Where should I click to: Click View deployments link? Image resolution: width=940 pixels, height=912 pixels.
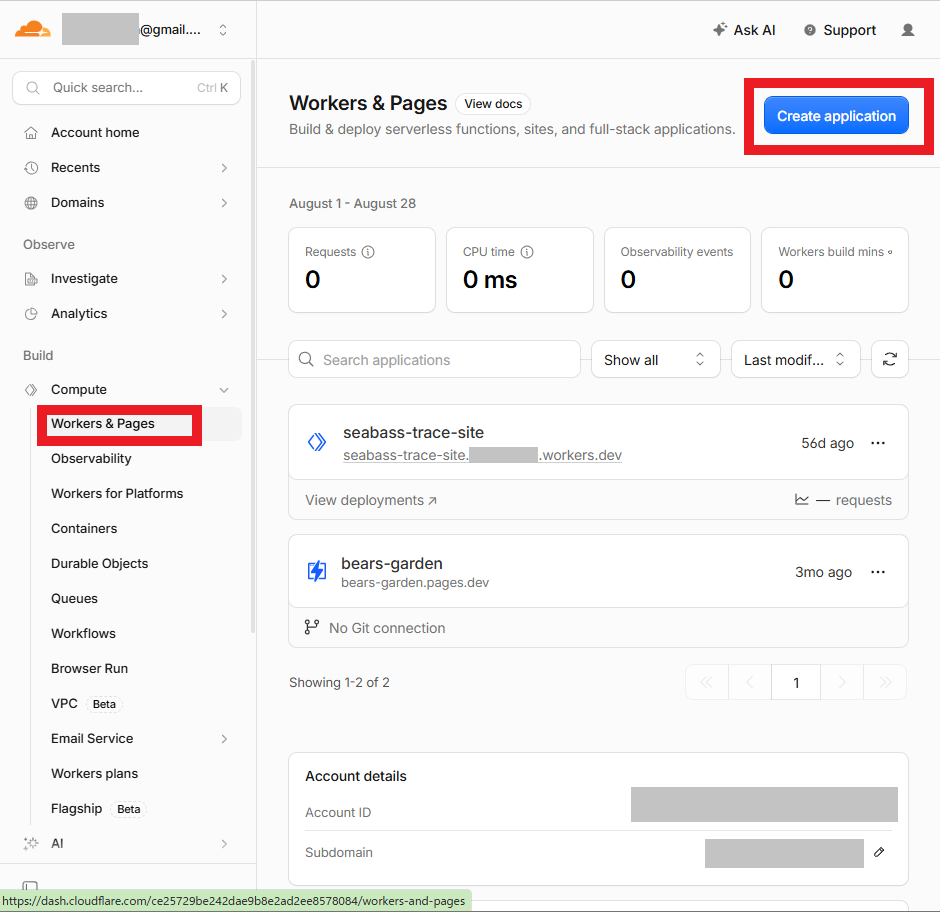[x=370, y=500]
